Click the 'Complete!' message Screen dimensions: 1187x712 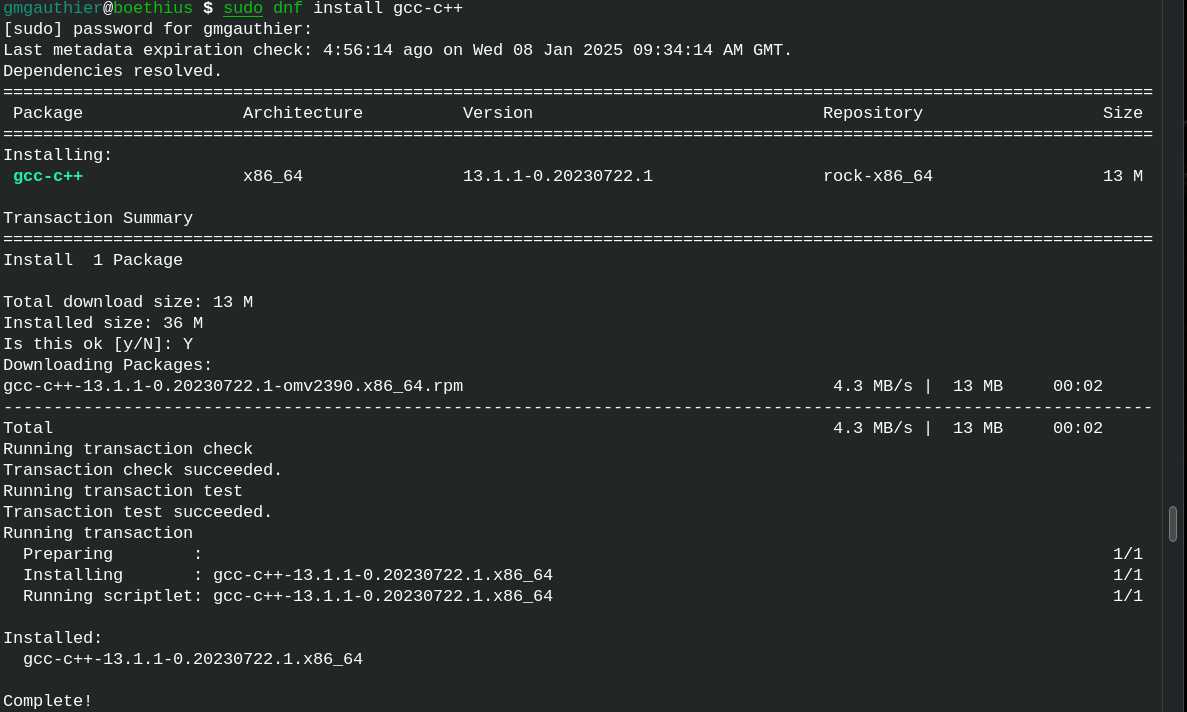[48, 701]
